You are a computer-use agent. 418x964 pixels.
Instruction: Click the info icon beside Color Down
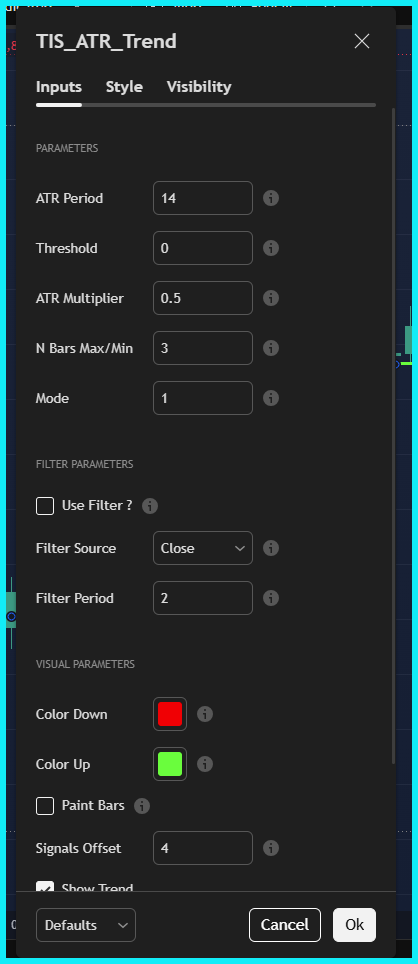coord(205,714)
